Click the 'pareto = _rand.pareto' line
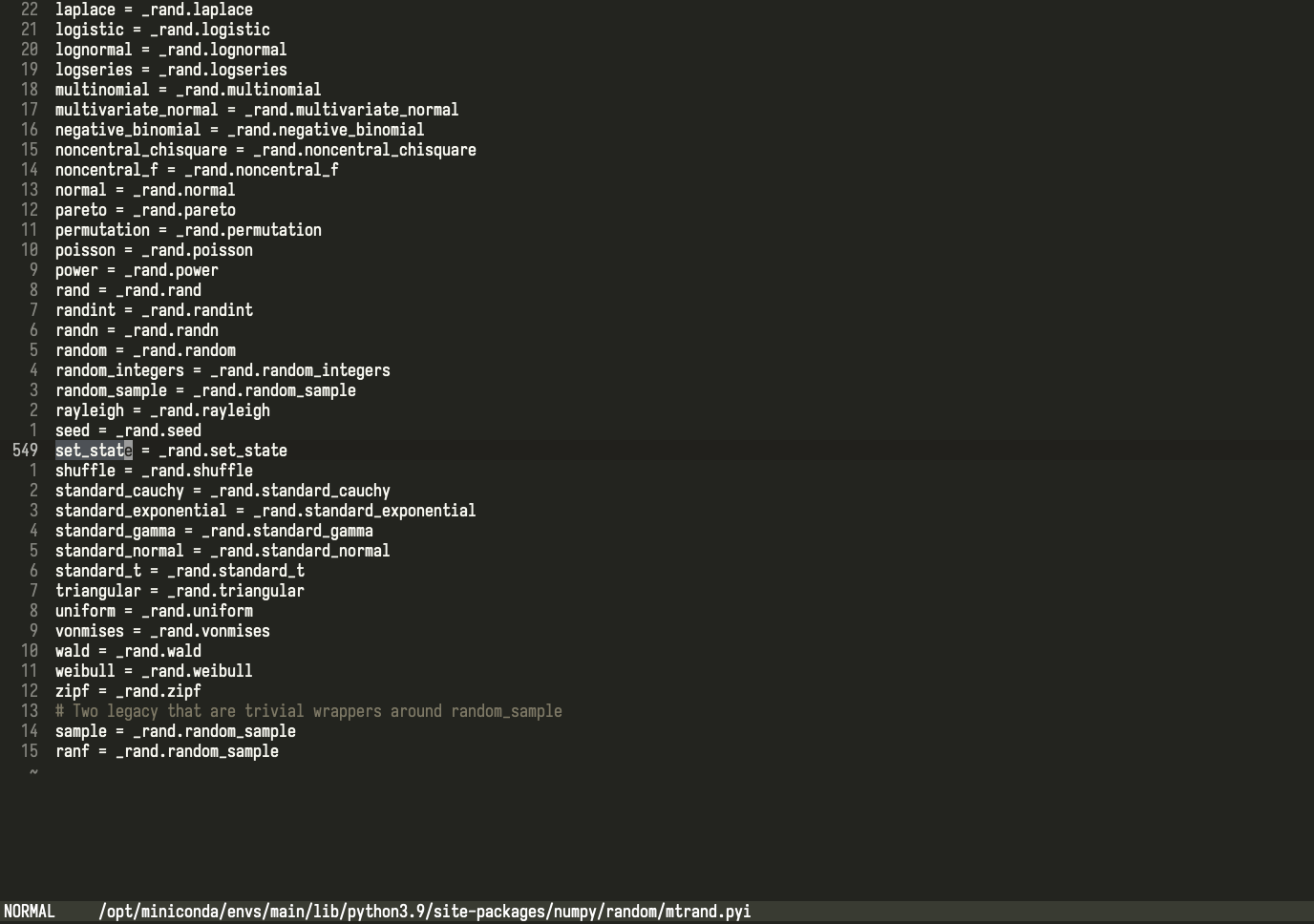Viewport: 1314px width, 924px height. click(x=145, y=210)
